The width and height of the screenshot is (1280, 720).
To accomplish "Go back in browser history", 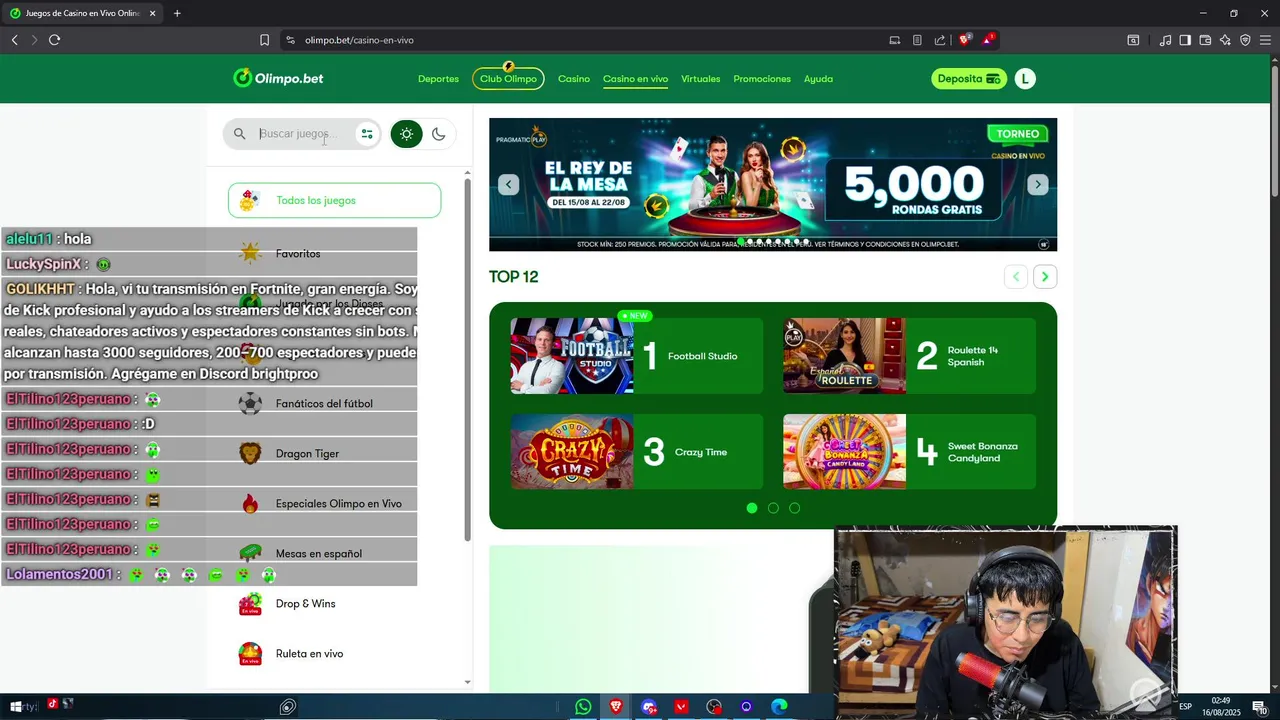I will 14,40.
